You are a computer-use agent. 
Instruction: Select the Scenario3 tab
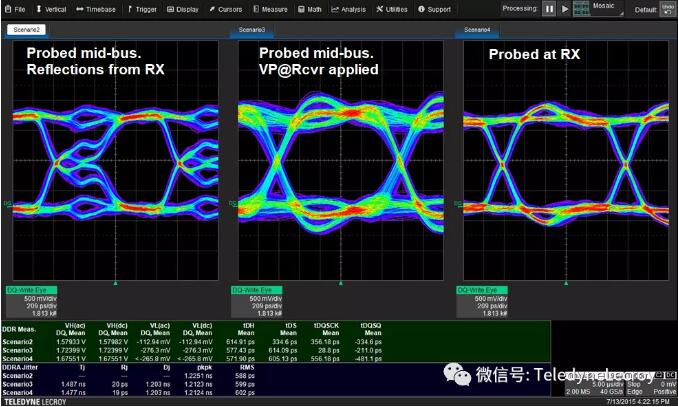click(252, 30)
